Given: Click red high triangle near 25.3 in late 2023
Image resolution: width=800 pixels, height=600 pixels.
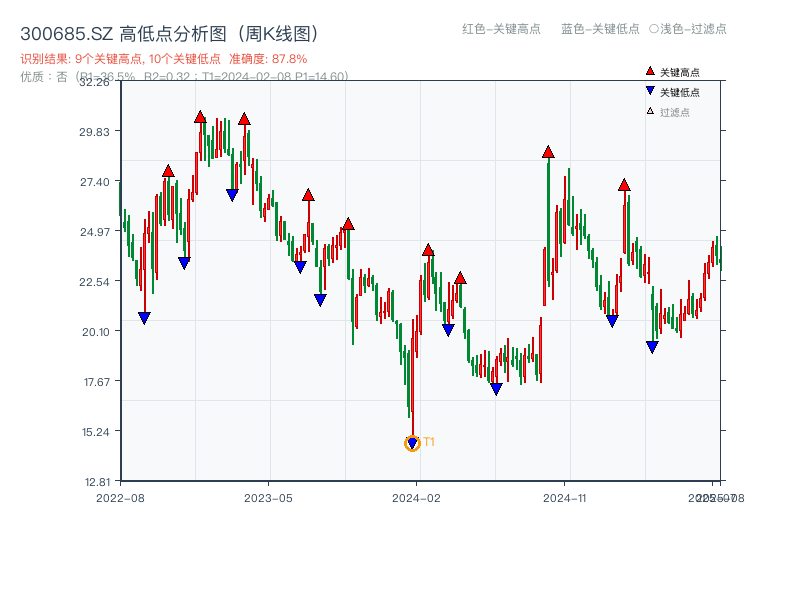Looking at the screenshot, I should click(348, 224).
